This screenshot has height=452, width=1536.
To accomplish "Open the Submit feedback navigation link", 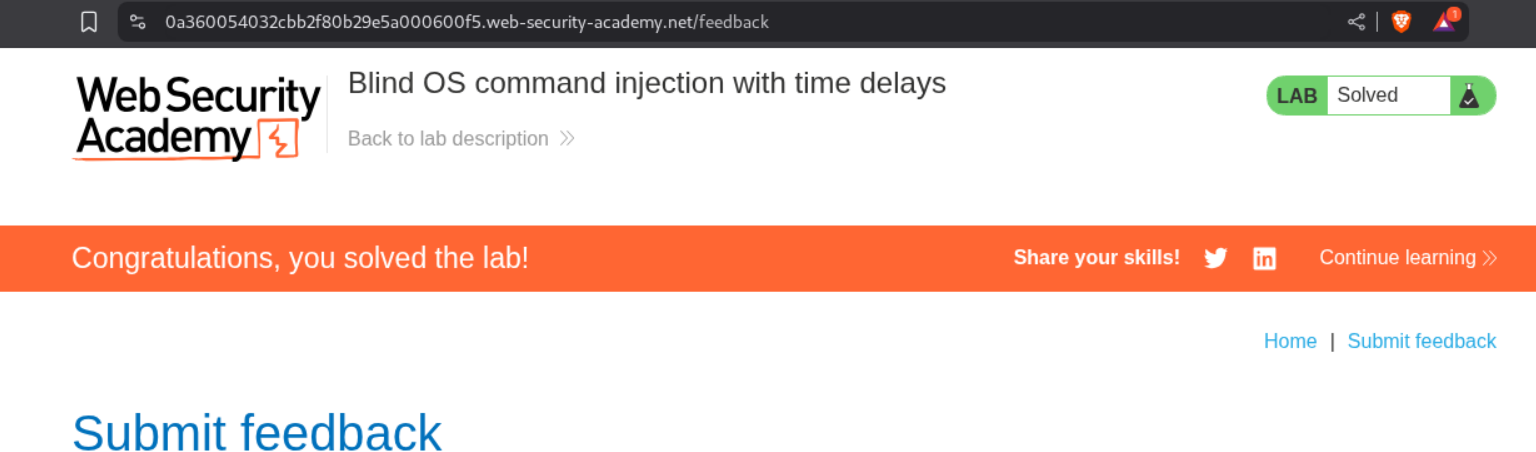I will (x=1421, y=341).
